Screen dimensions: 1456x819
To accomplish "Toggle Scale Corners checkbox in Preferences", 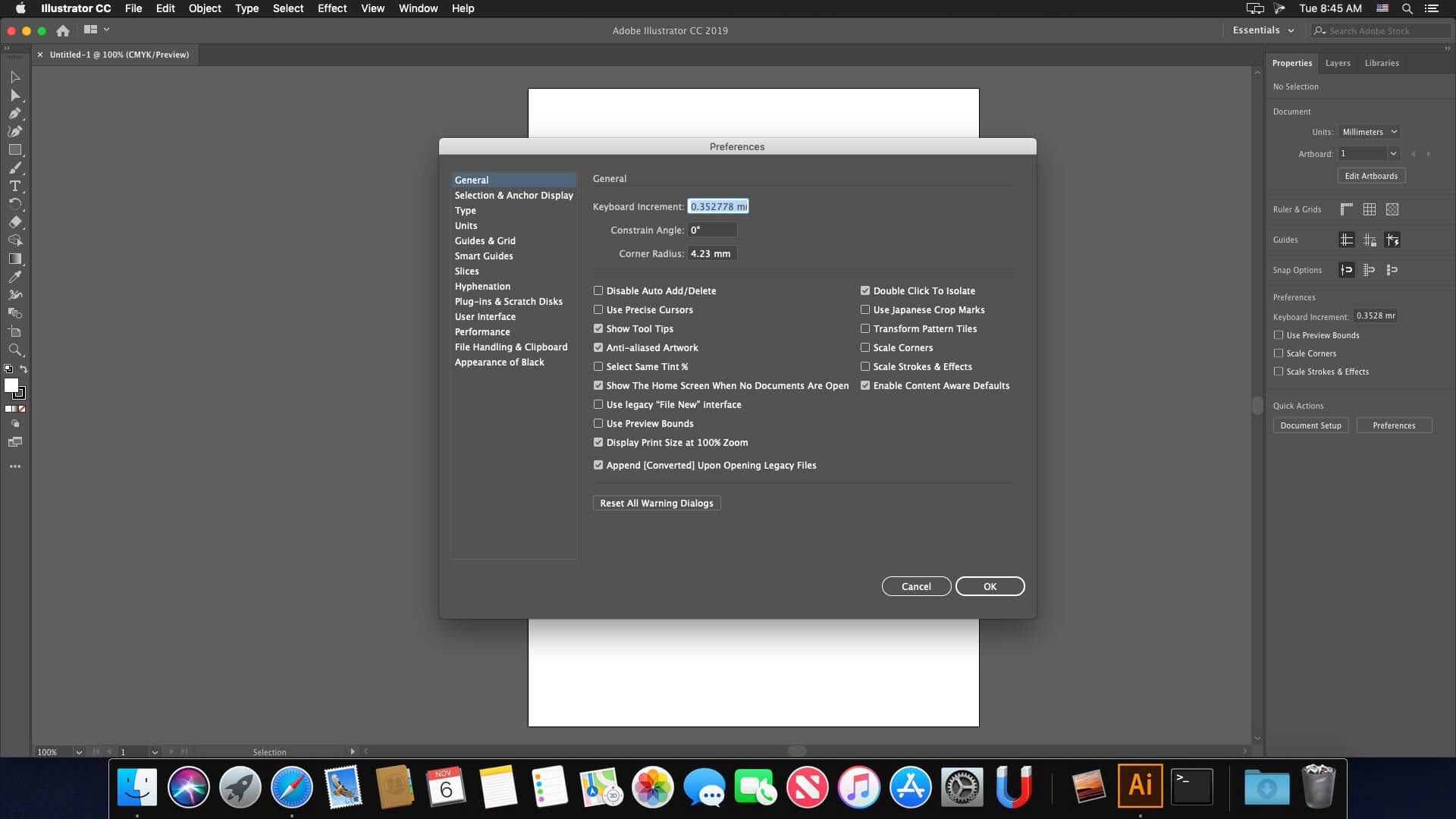I will pyautogui.click(x=864, y=347).
